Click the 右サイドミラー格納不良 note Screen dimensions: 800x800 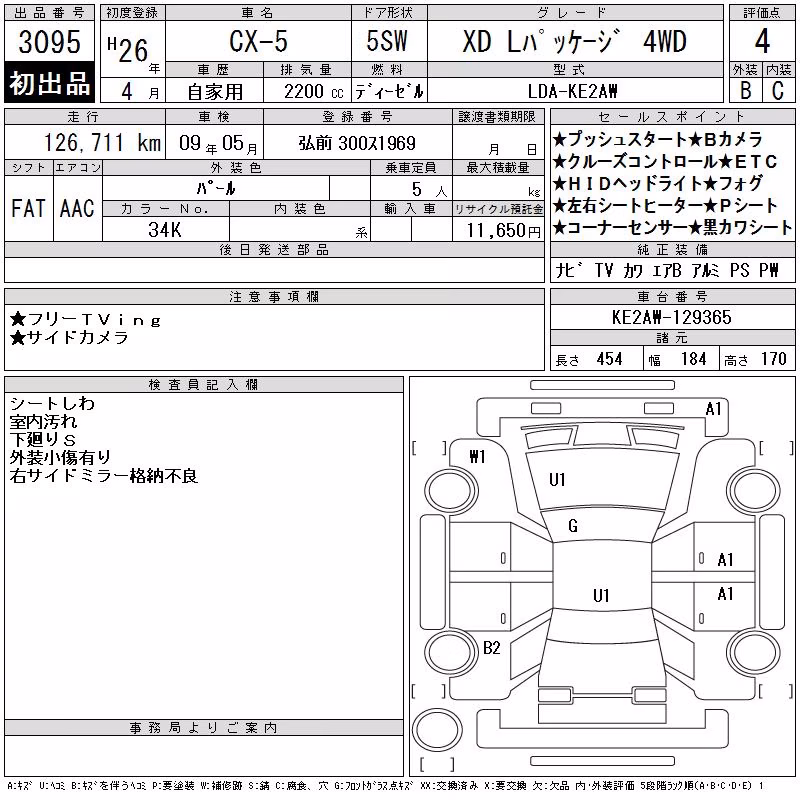104,476
